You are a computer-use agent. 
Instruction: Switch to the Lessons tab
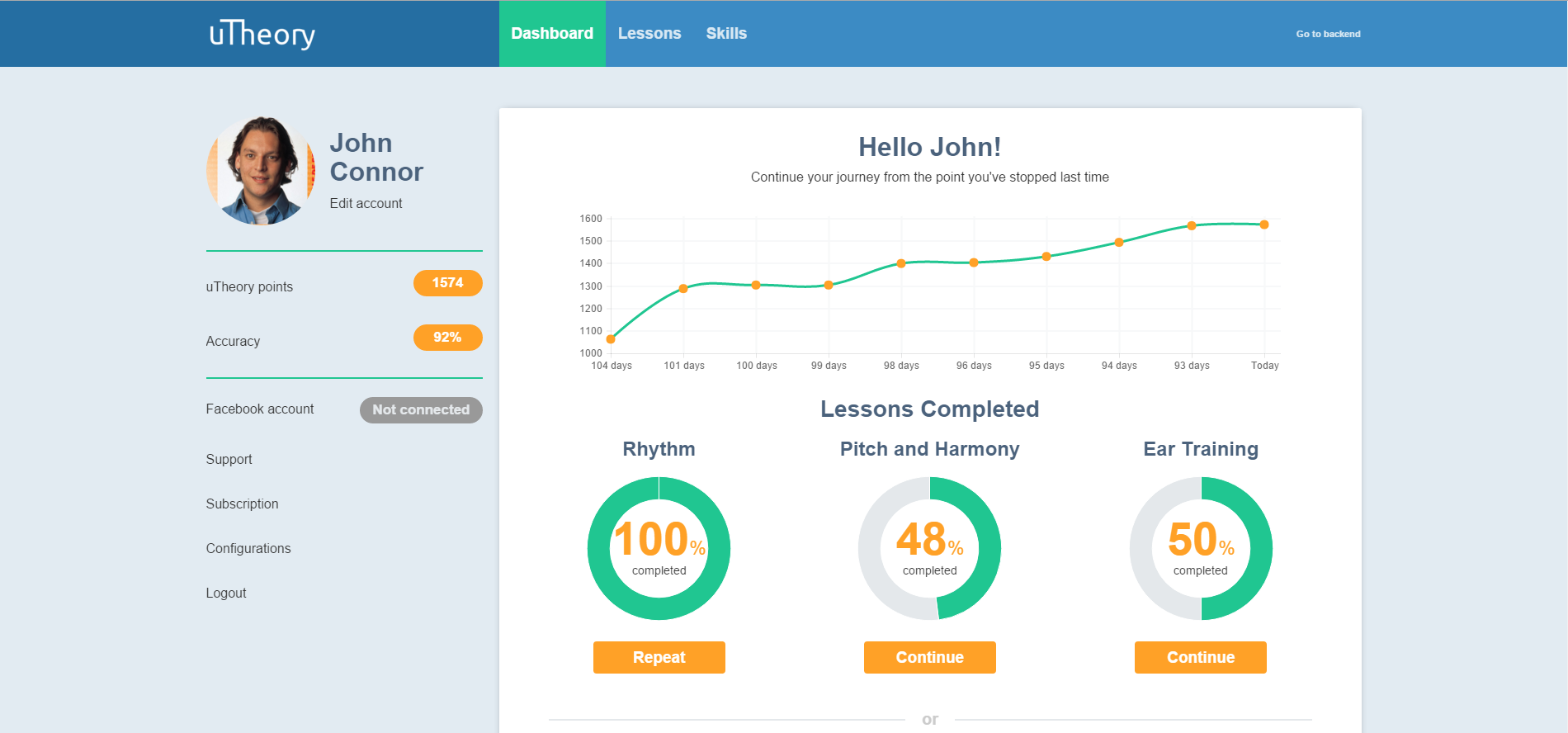[649, 34]
